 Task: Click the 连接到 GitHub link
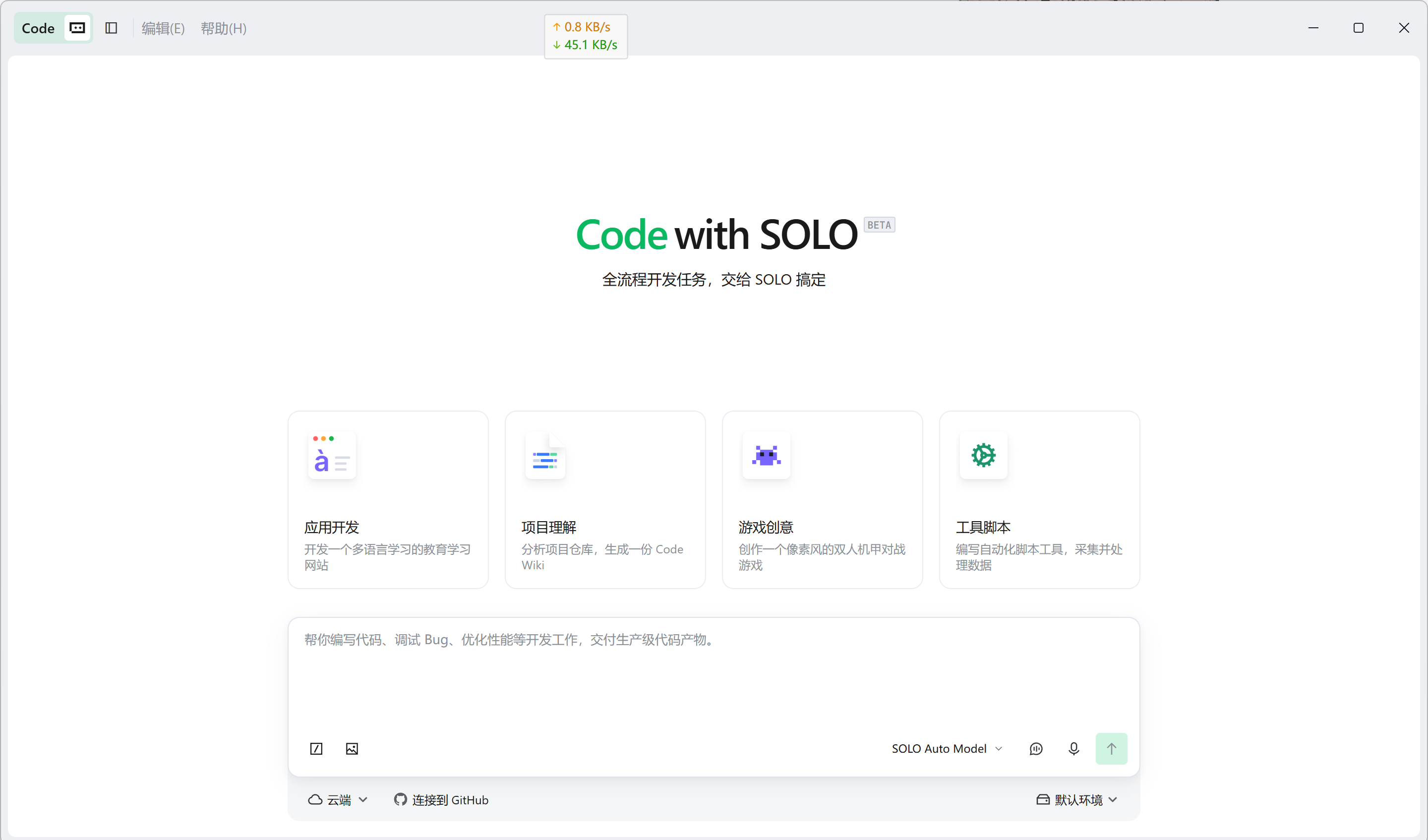(441, 800)
